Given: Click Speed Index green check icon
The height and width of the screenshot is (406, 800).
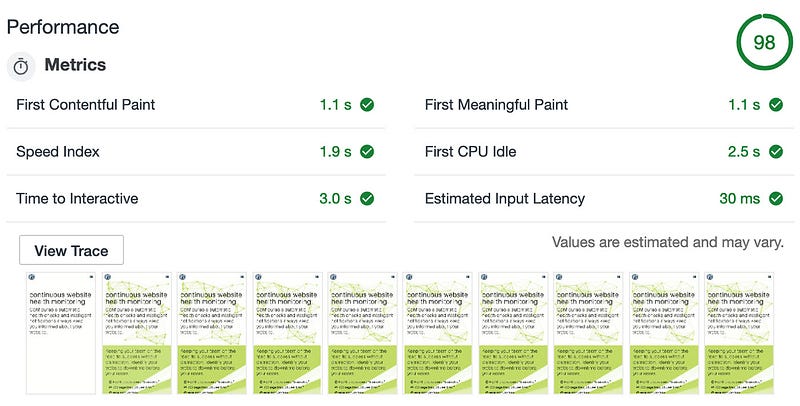Looking at the screenshot, I should 367,151.
